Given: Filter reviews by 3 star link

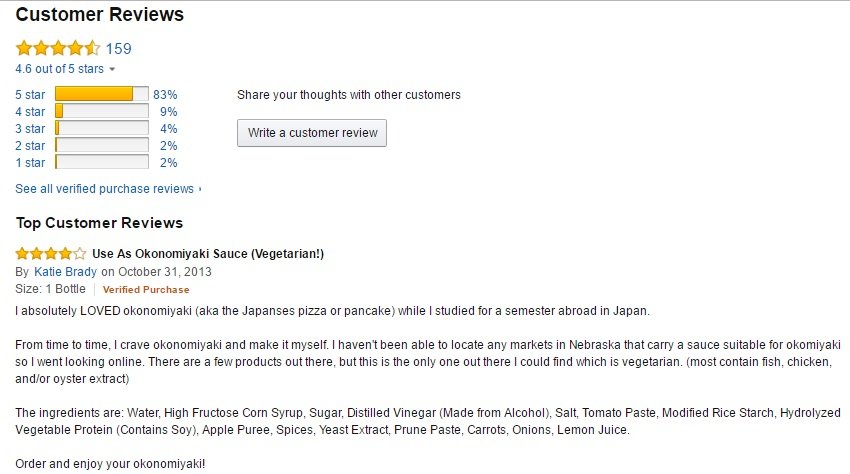Looking at the screenshot, I should [x=30, y=129].
